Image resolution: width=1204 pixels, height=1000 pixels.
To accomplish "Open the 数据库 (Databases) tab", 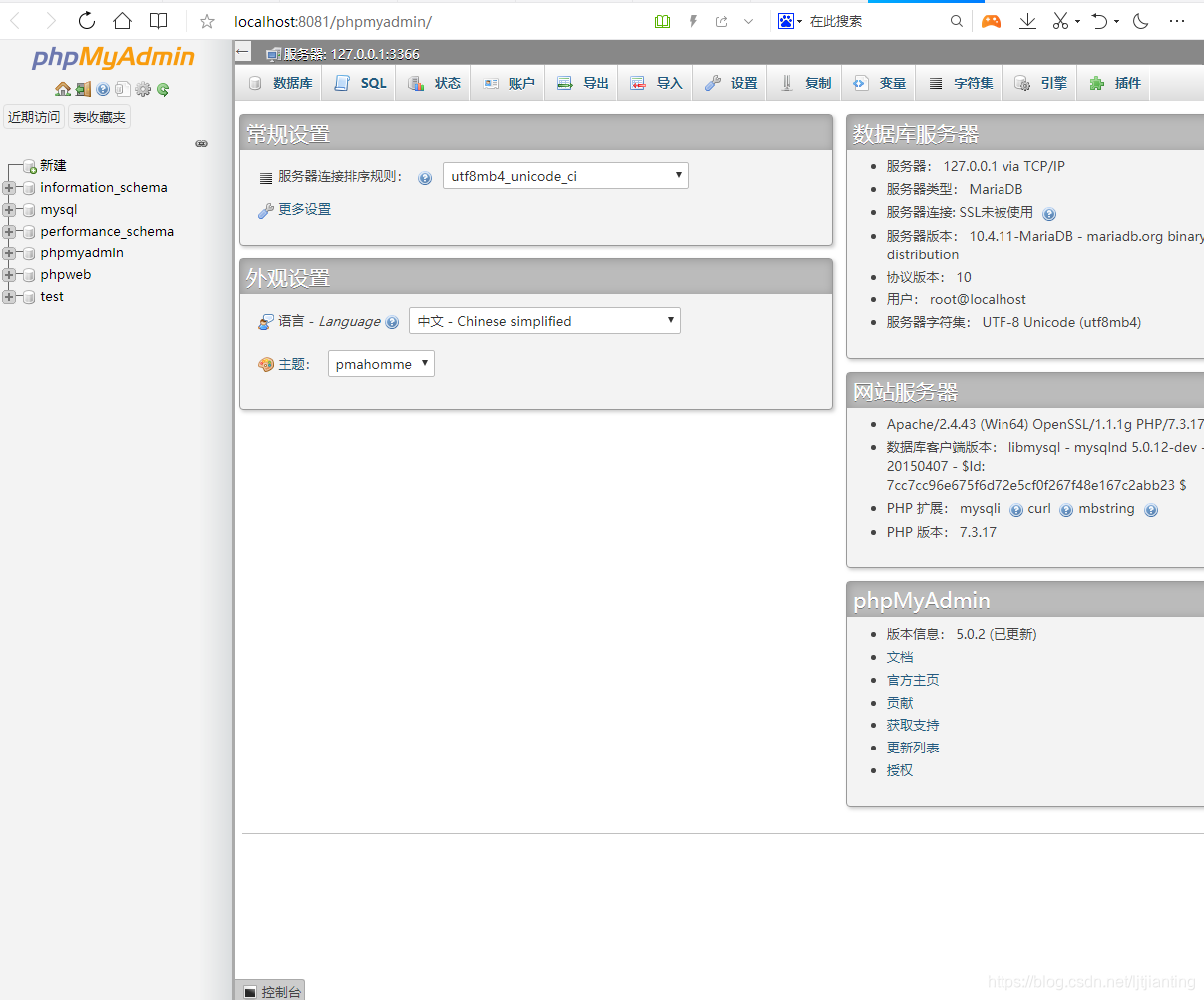I will [x=280, y=83].
